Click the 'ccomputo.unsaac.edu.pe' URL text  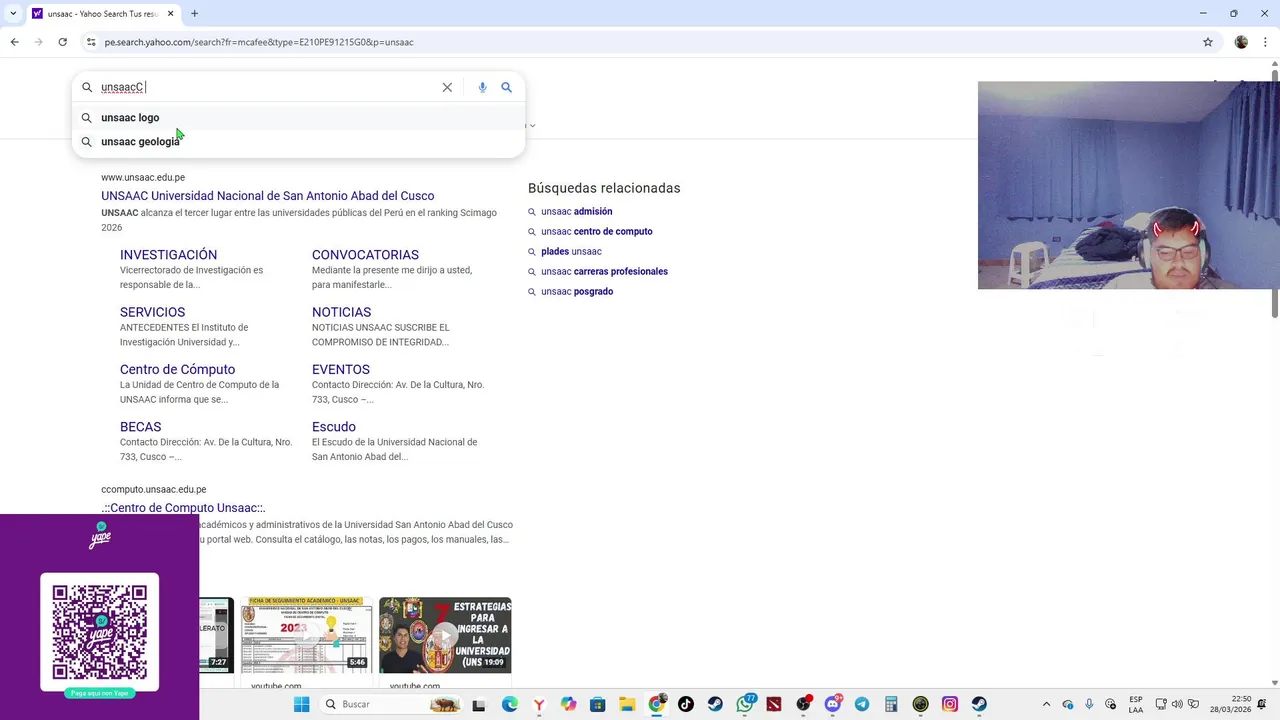pos(153,489)
